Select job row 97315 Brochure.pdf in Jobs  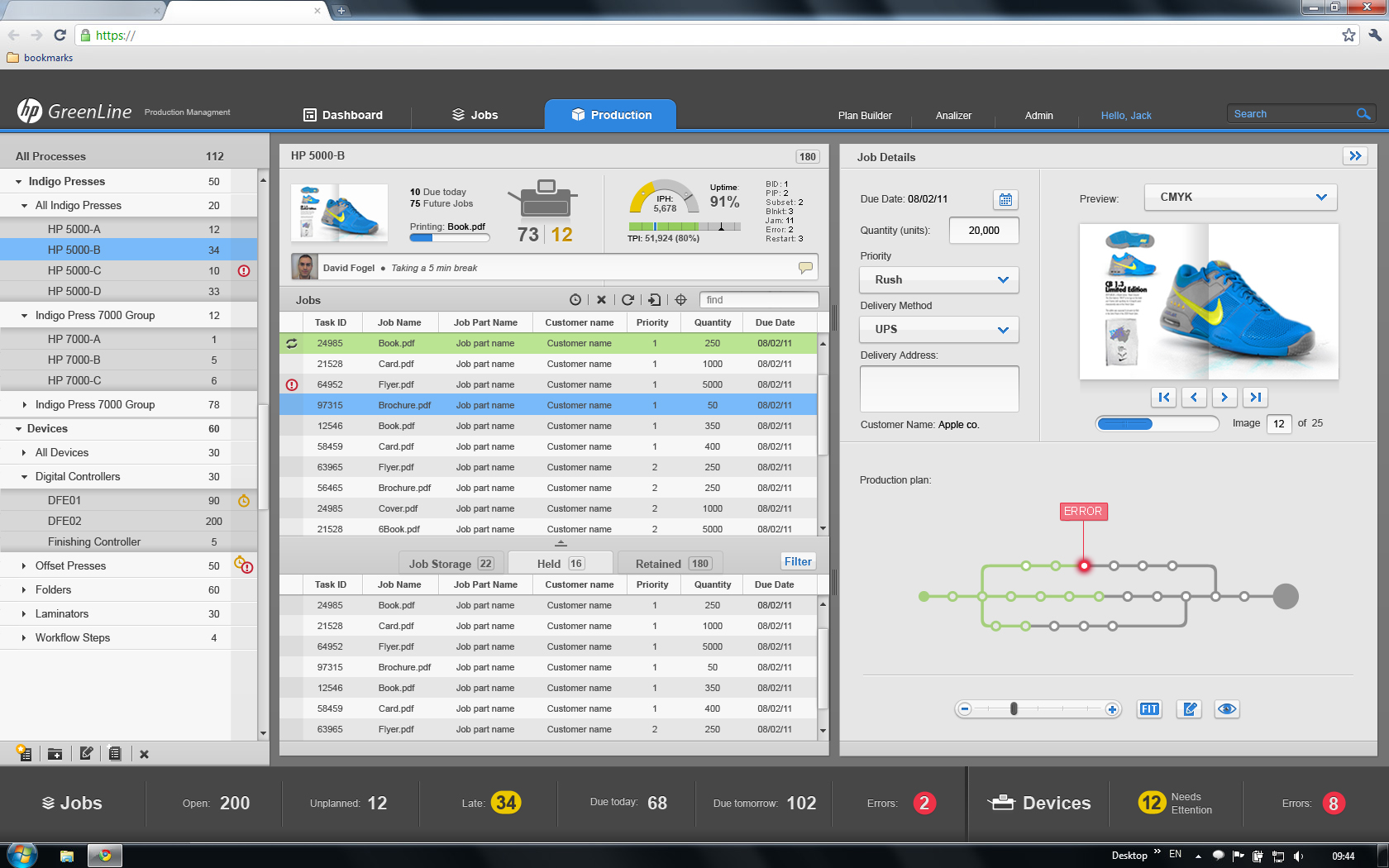(x=548, y=405)
